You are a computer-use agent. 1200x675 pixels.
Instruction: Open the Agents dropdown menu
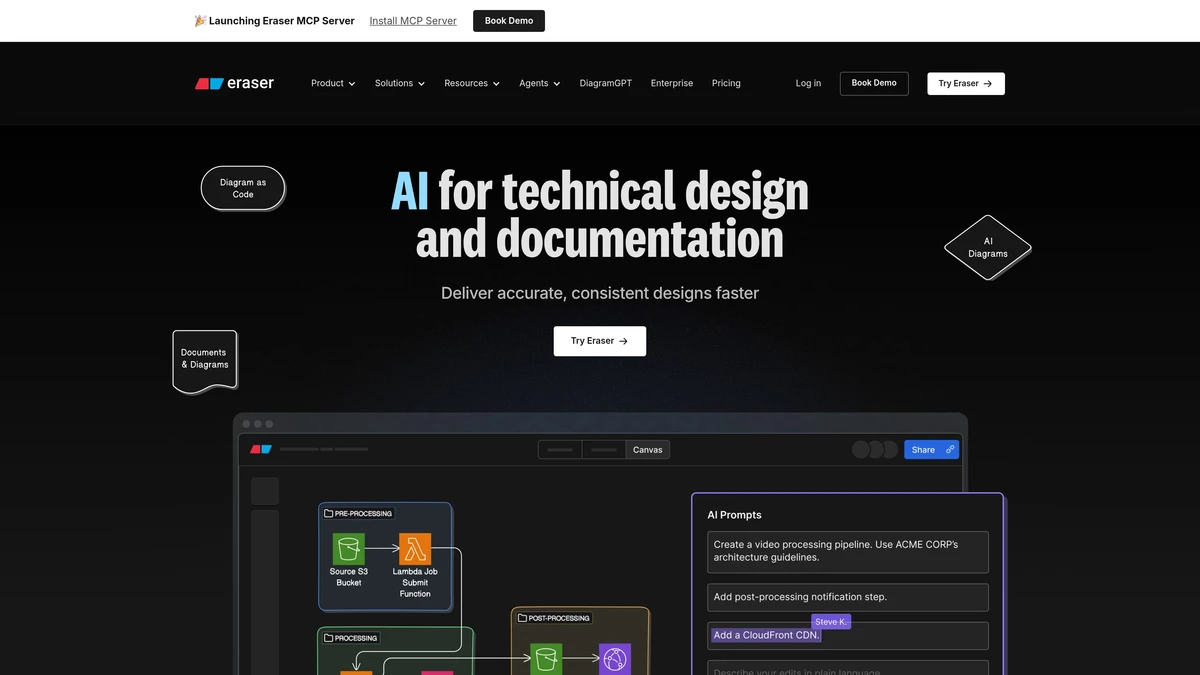pos(539,84)
